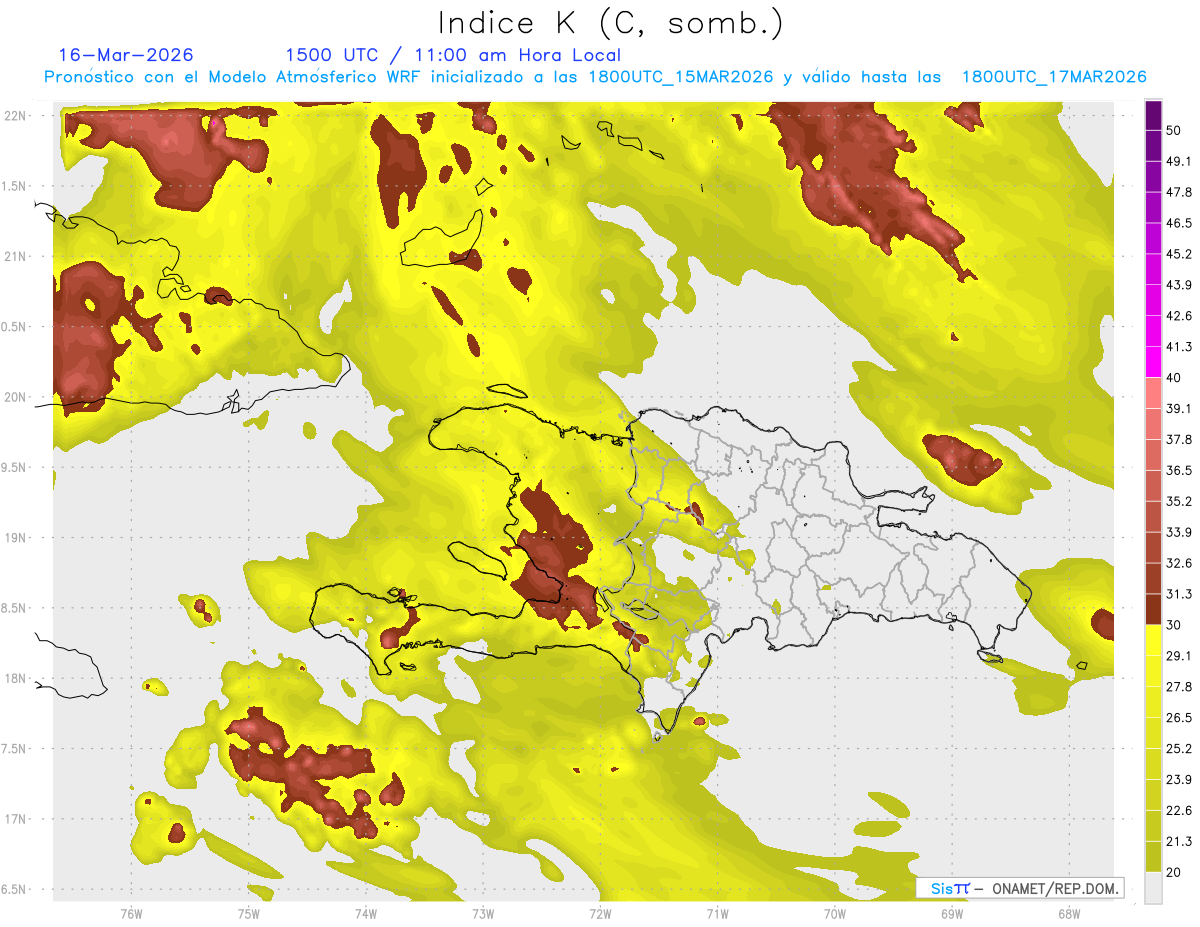The width and height of the screenshot is (1200, 927).
Task: Click the "46.5" colorbar value label
Action: coord(1180,224)
